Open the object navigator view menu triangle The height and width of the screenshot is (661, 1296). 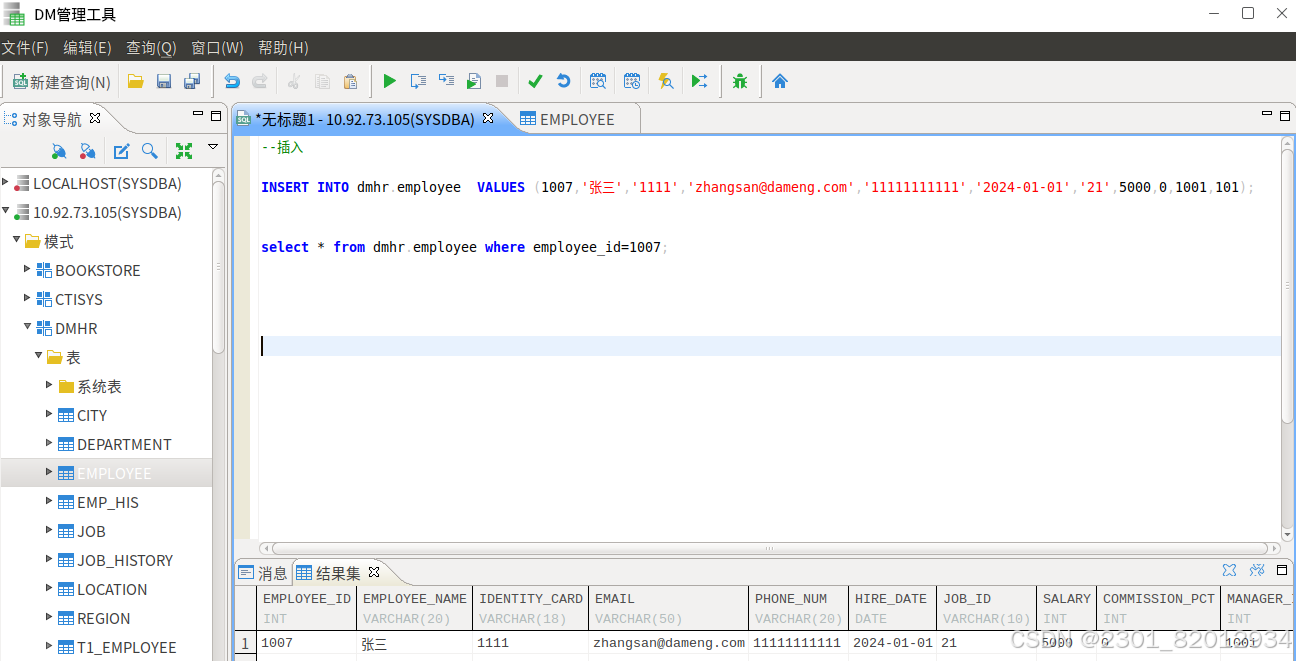click(213, 147)
